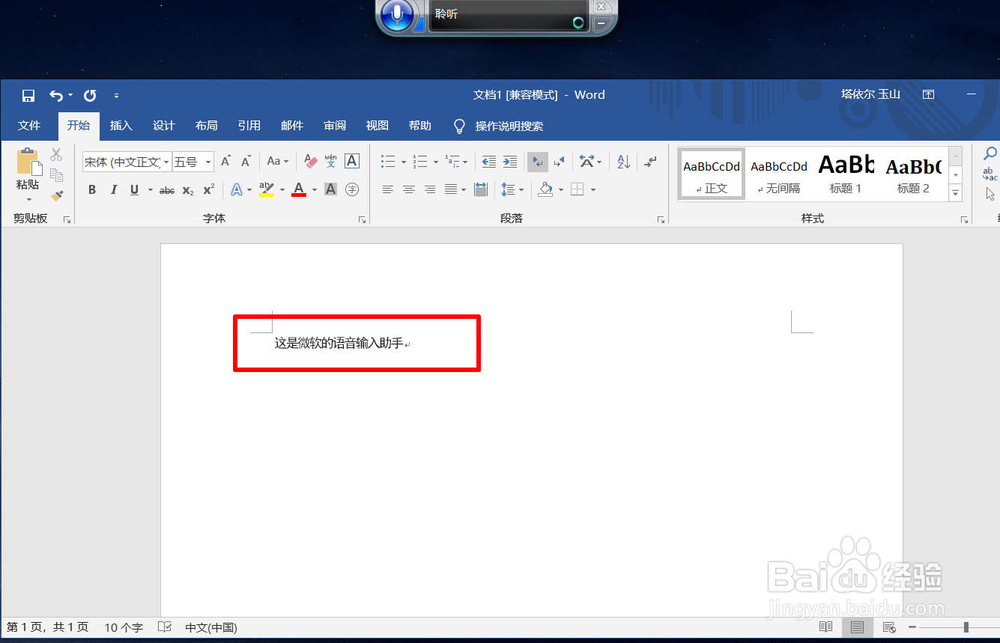Viewport: 1000px width, 643px height.
Task: Open the font name combo box
Action: click(x=127, y=162)
